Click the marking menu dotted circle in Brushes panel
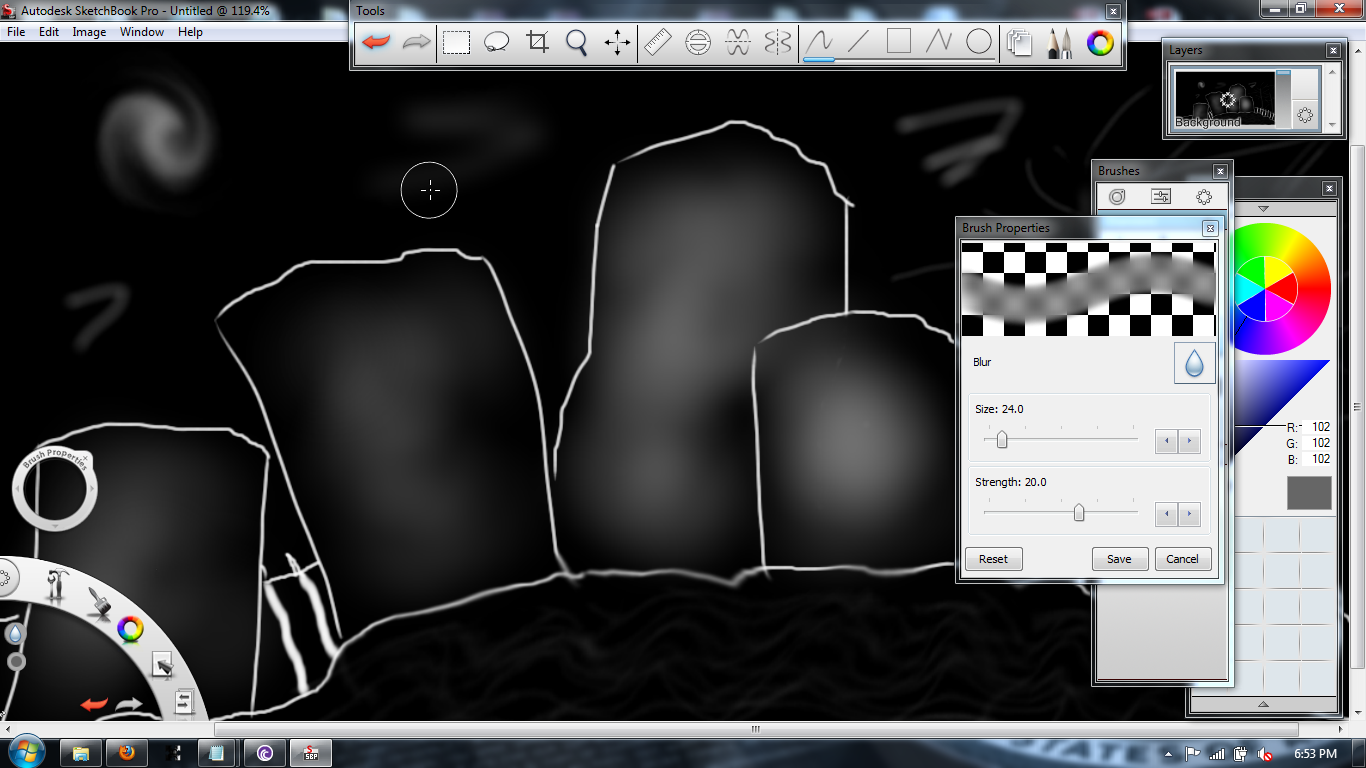1366x768 pixels. click(1204, 197)
